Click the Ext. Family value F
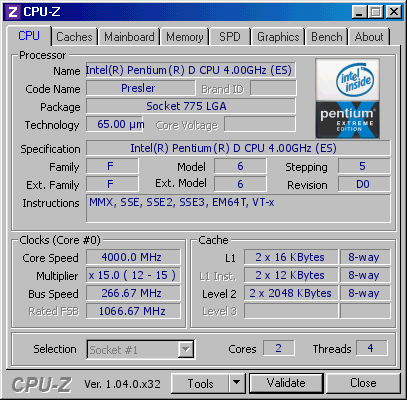The width and height of the screenshot is (407, 400). [112, 184]
